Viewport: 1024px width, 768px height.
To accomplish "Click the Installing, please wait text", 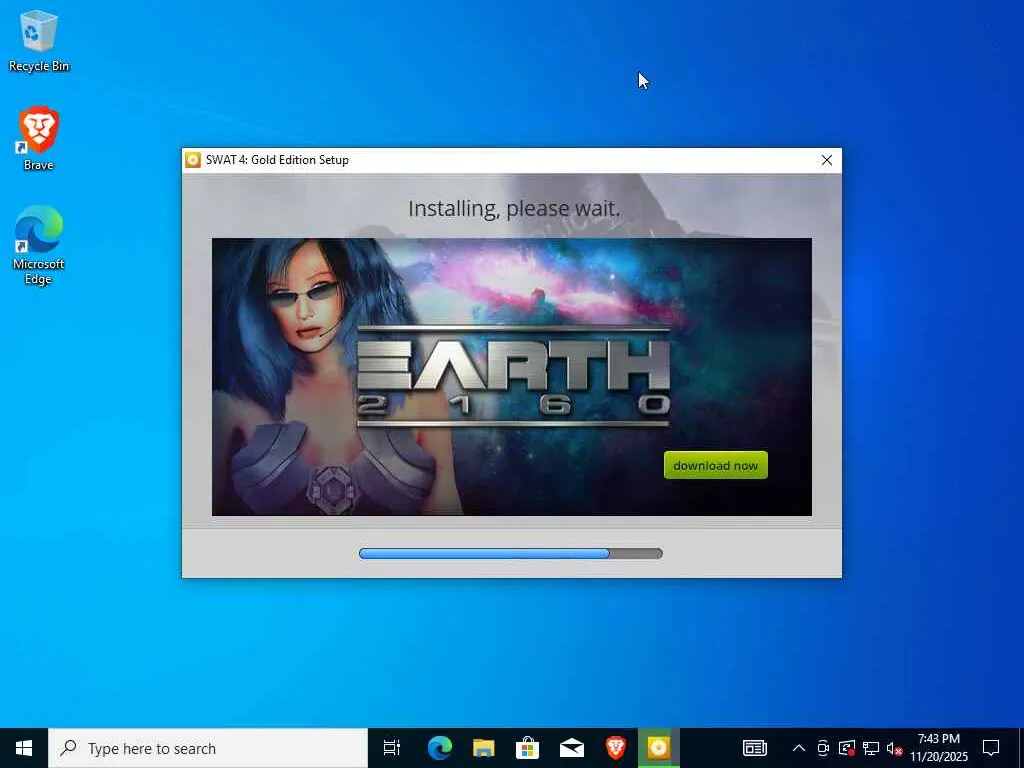I will click(x=514, y=208).
